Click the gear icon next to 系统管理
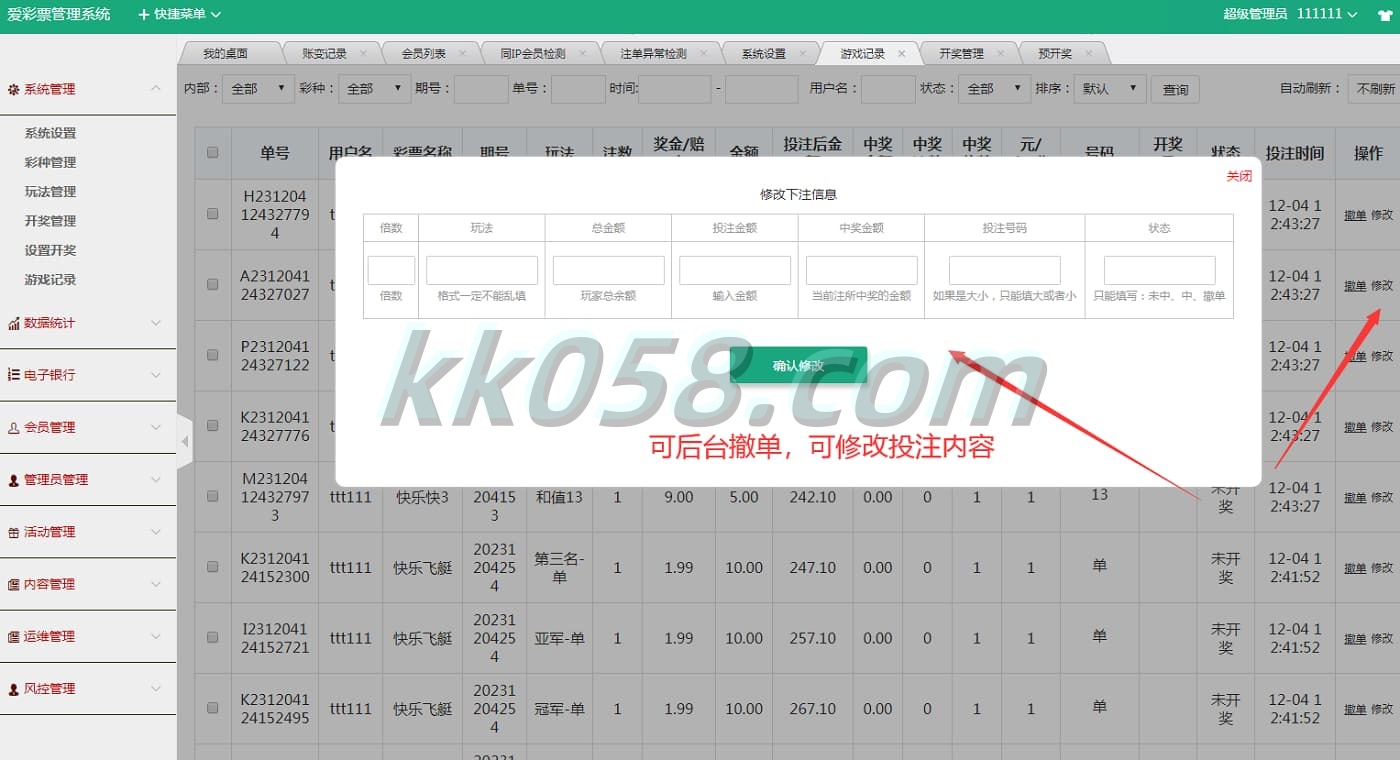Screen dimensions: 1400x760 click(13, 89)
